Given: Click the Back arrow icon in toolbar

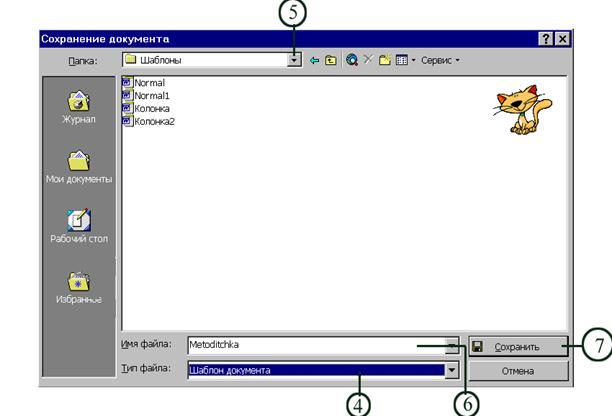Looking at the screenshot, I should pos(314,60).
